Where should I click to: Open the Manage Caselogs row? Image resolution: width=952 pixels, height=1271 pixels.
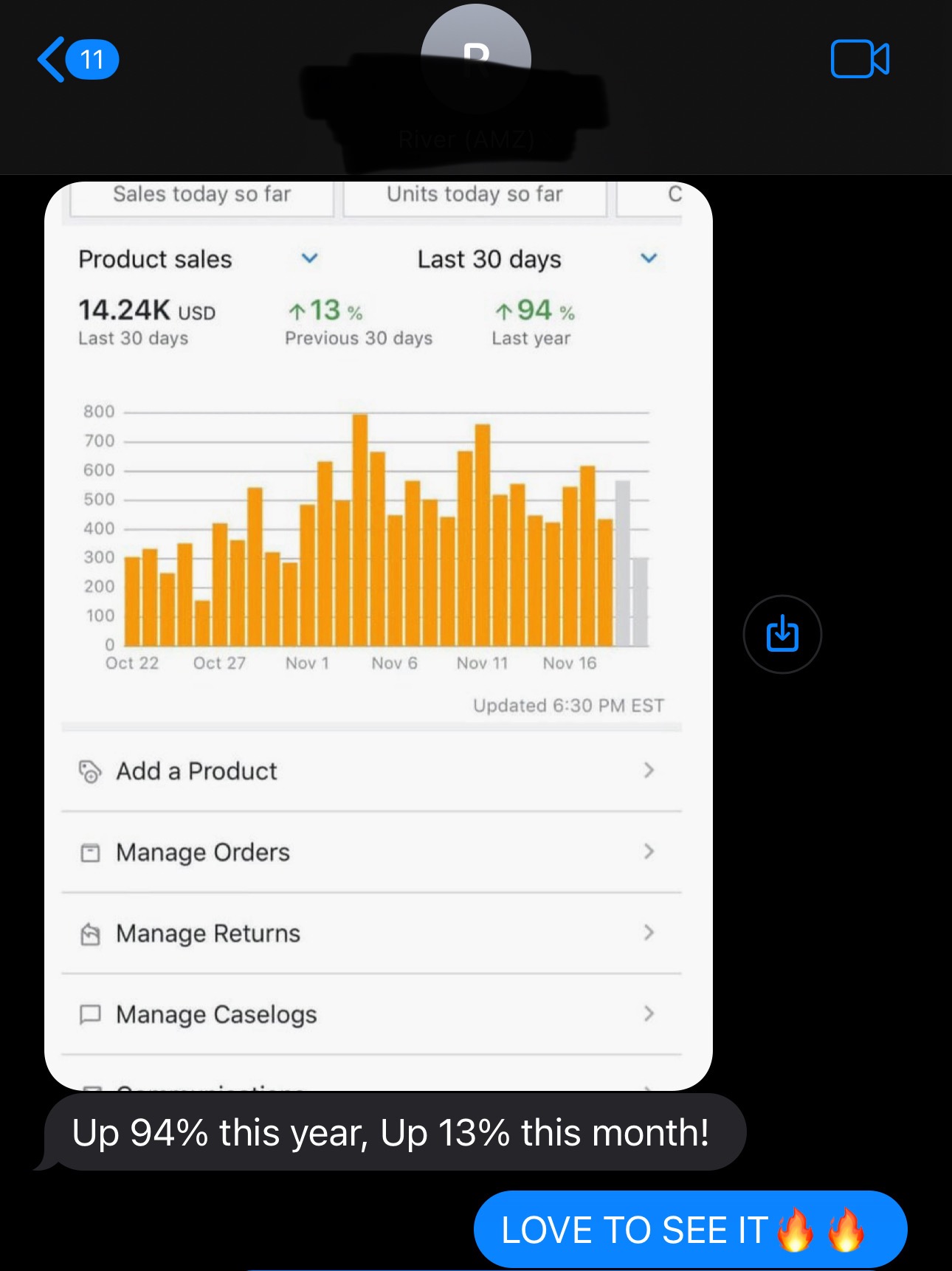pos(371,1015)
